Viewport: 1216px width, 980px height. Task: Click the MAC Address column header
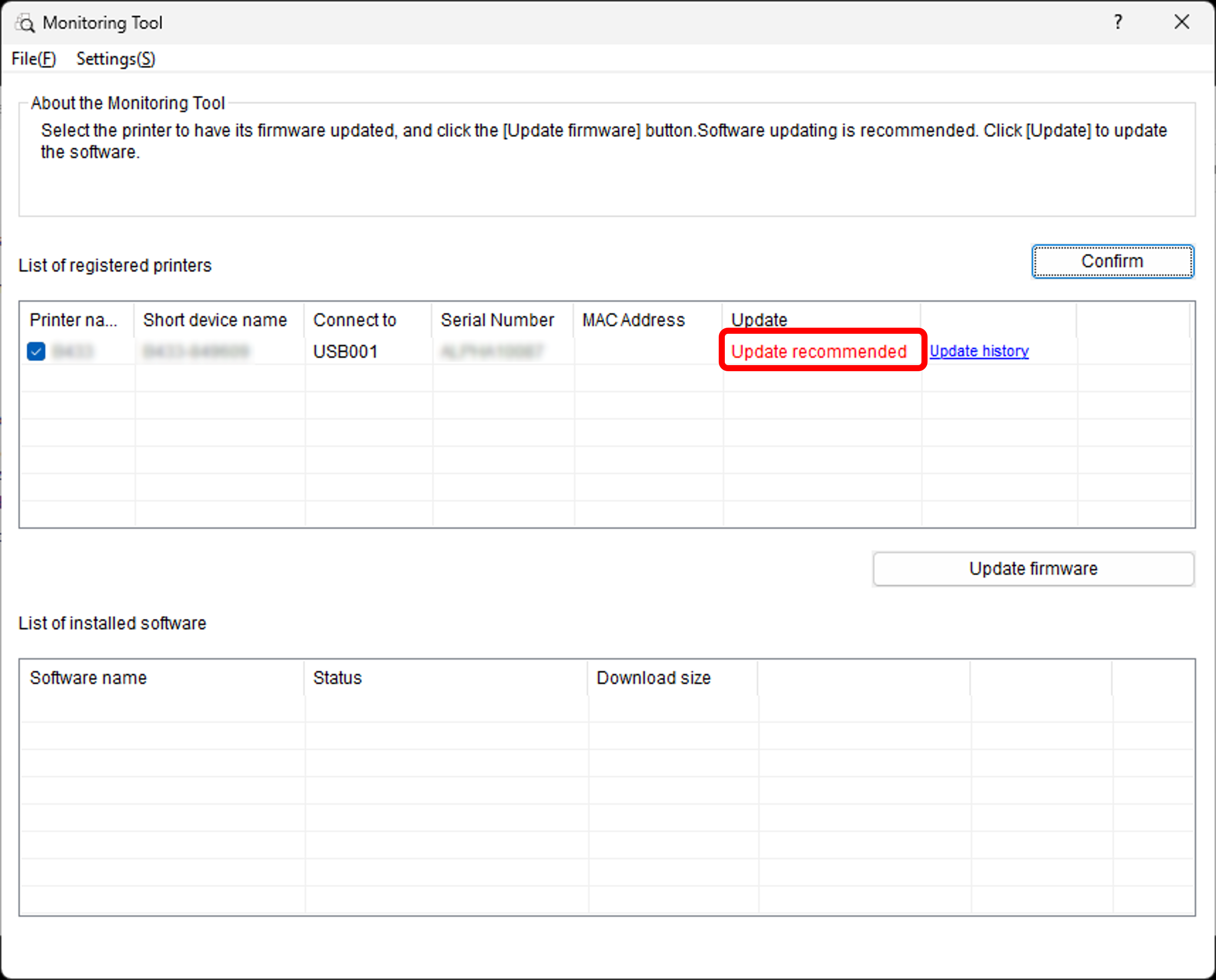coord(633,320)
